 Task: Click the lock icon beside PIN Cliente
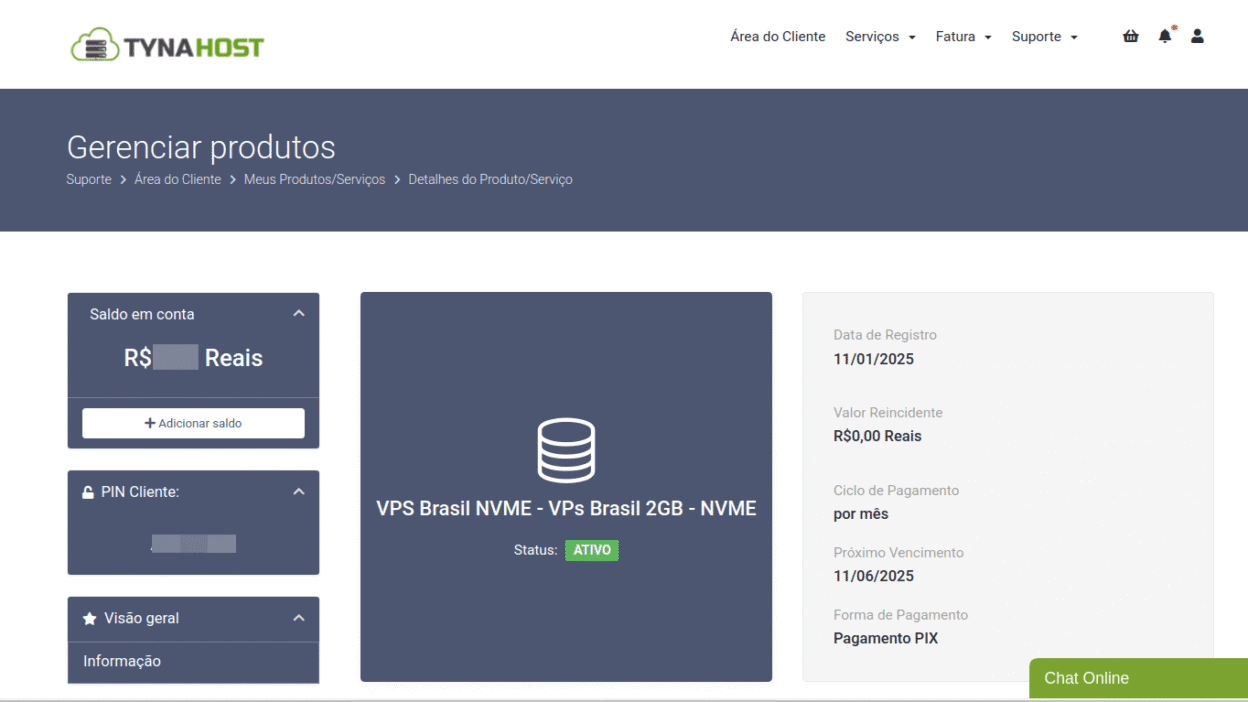point(88,492)
